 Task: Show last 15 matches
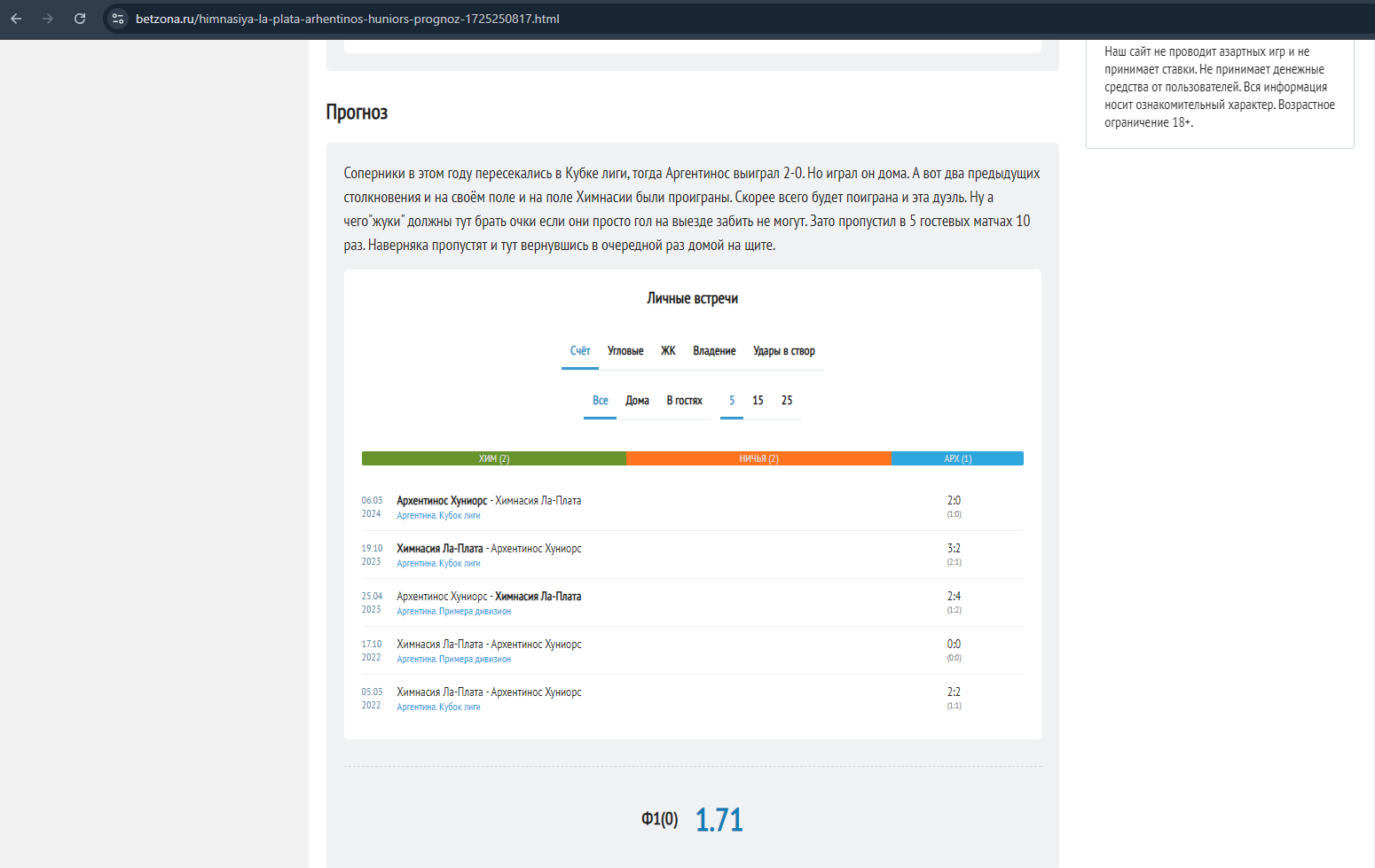point(758,401)
